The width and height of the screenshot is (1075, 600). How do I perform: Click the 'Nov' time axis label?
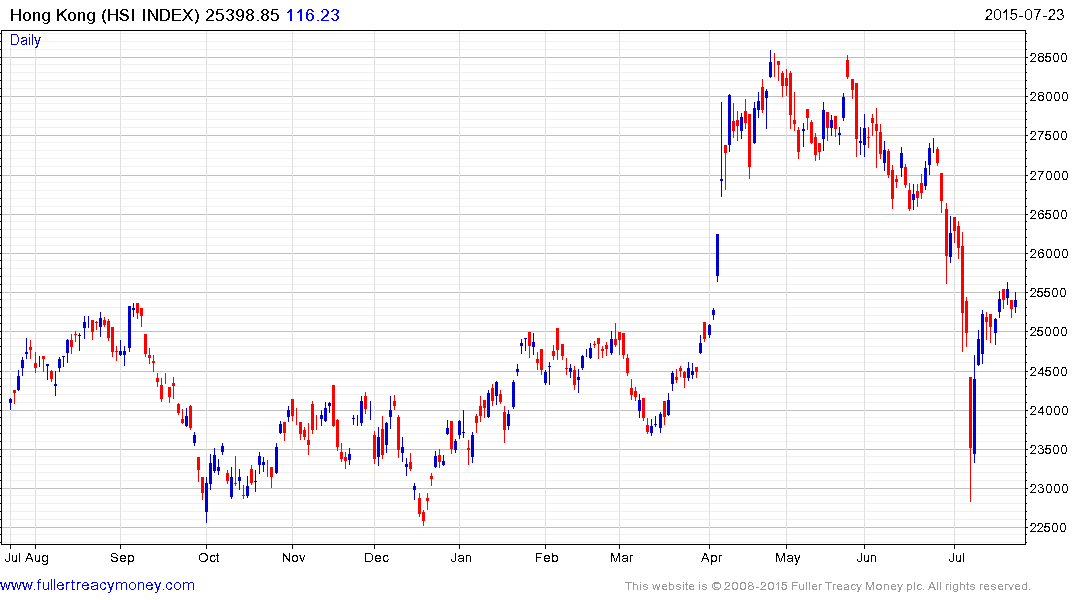[x=293, y=557]
